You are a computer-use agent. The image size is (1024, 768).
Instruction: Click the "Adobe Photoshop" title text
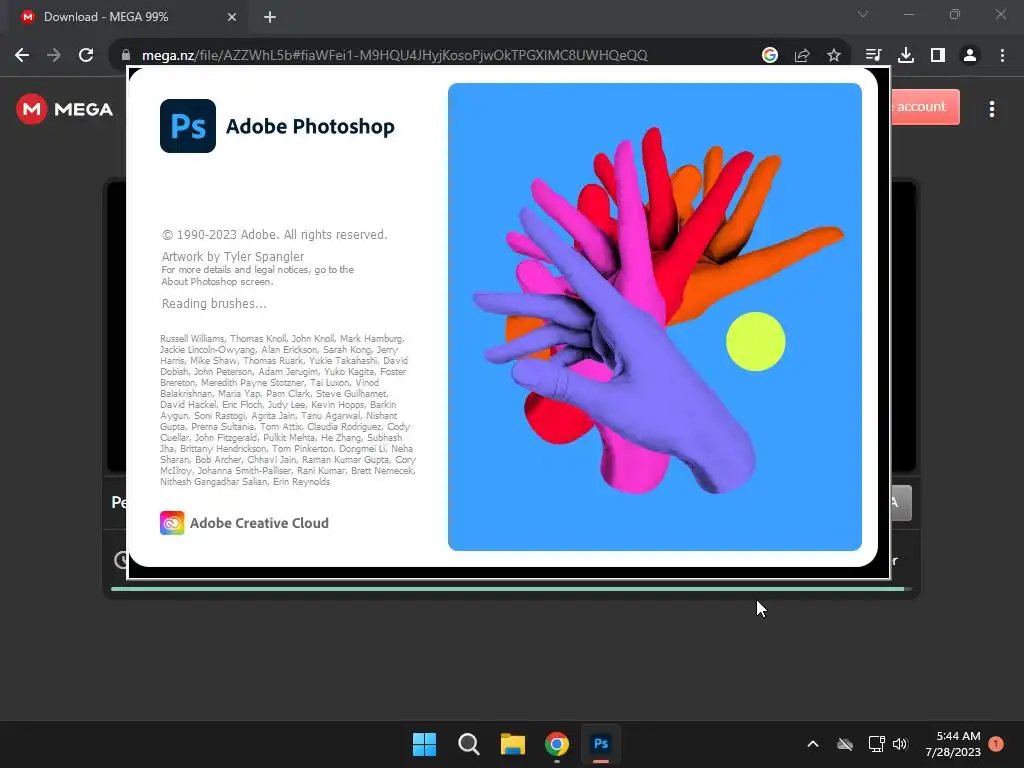click(x=310, y=127)
